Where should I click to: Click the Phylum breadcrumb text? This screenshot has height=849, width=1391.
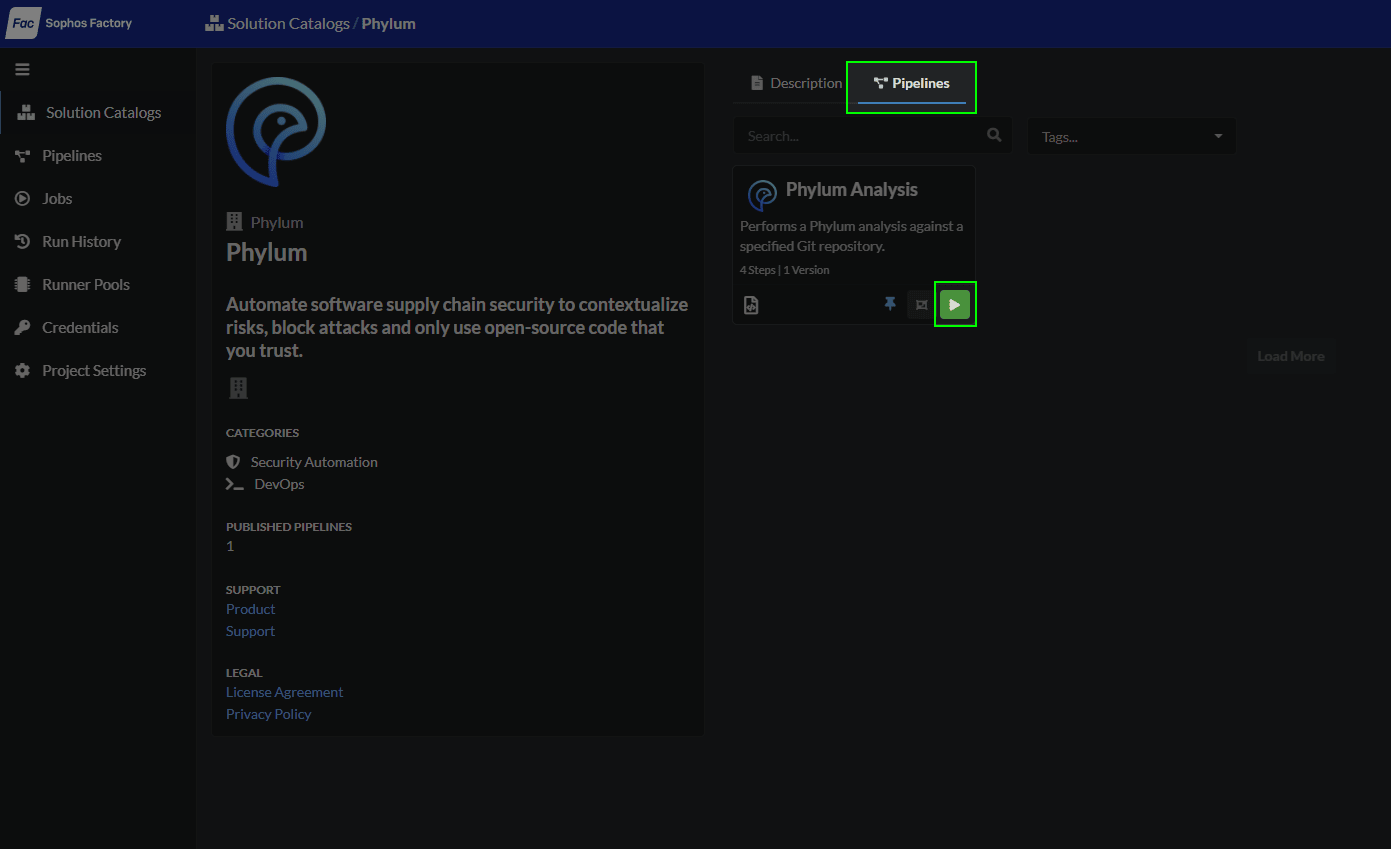[x=389, y=23]
